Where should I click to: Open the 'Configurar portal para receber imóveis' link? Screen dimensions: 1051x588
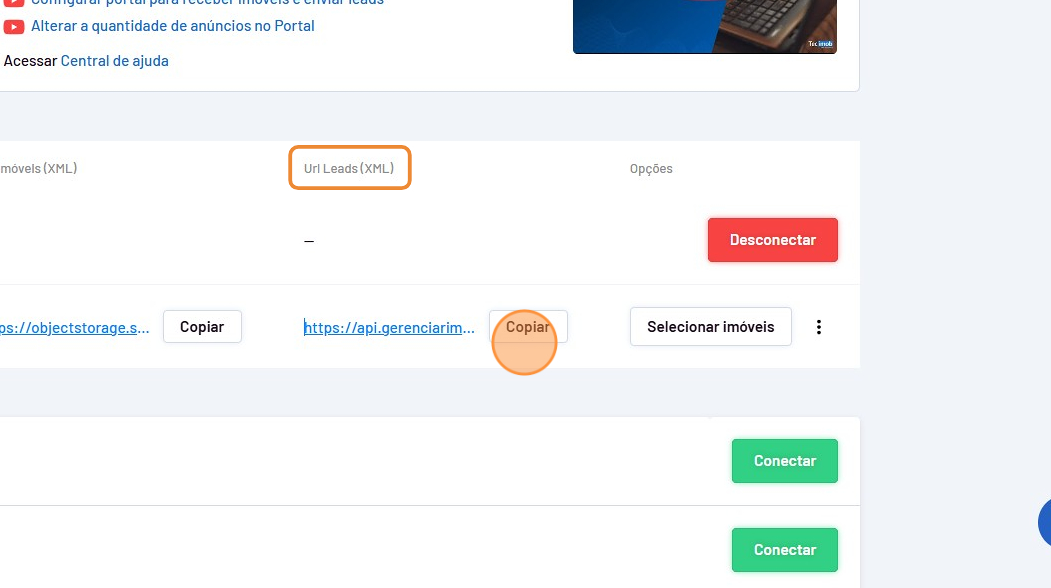(207, 3)
